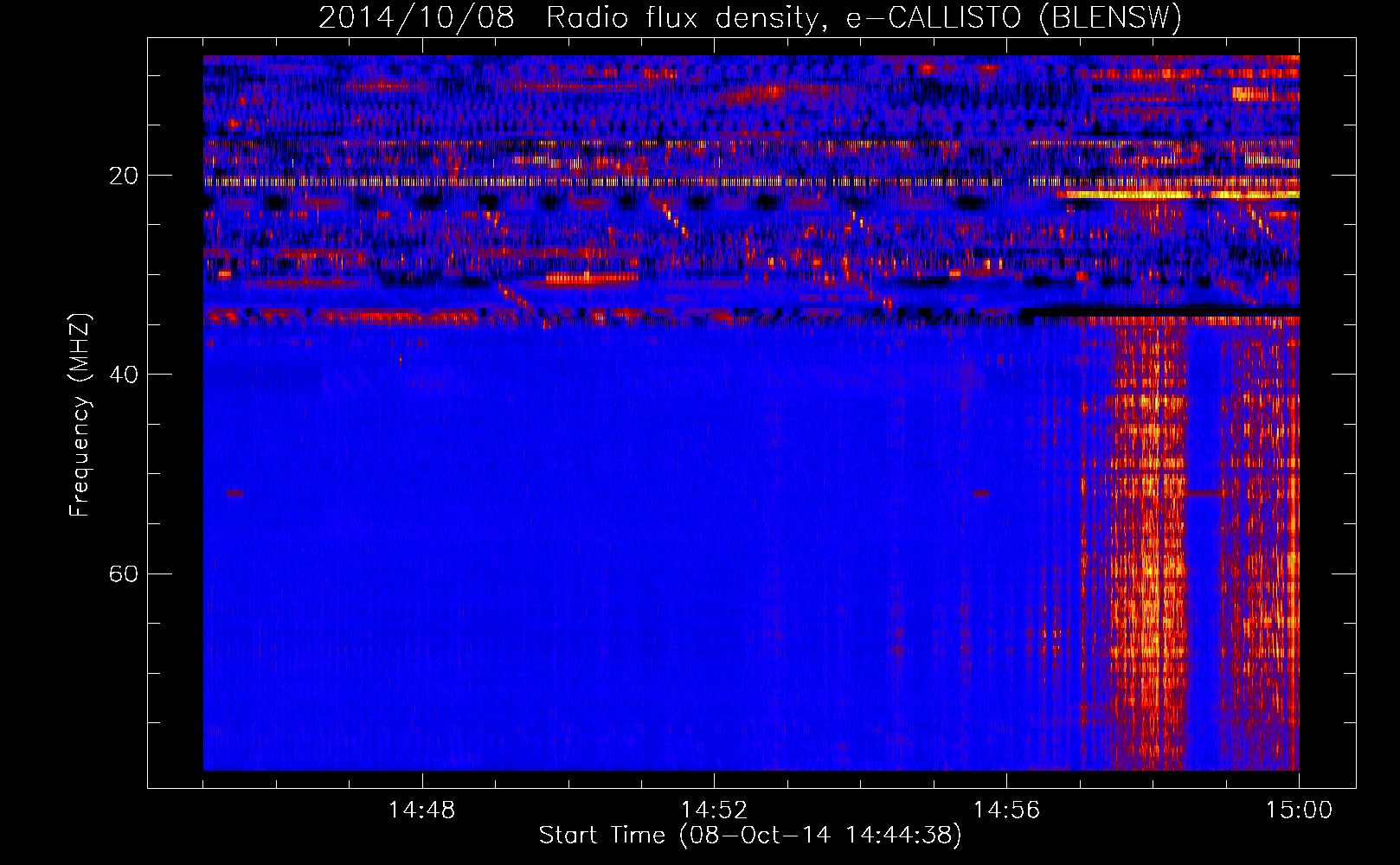Click the 14:56 time tick label
The height and width of the screenshot is (865, 1400).
[x=1006, y=811]
